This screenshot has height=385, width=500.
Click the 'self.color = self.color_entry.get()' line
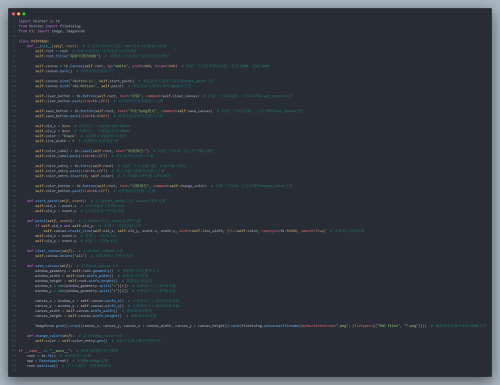tap(98, 341)
